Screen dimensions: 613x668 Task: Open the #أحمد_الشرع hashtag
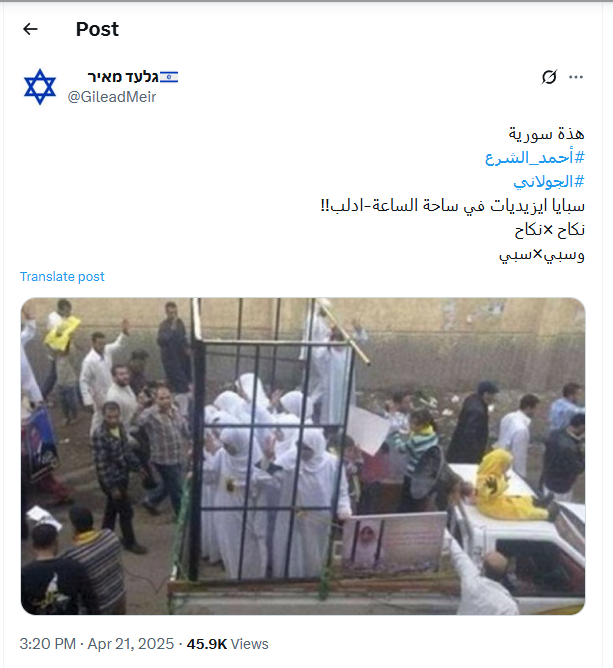coord(535,158)
